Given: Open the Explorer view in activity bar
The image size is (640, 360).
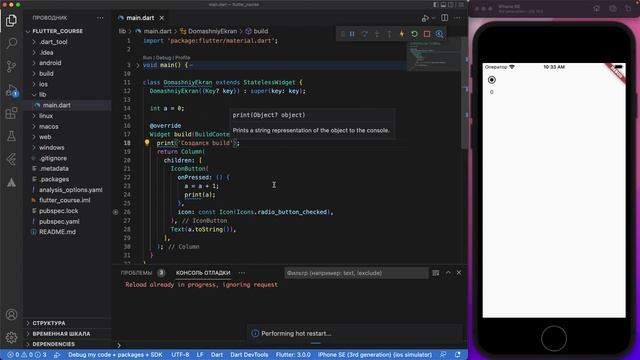Looking at the screenshot, I should pos(11,20).
